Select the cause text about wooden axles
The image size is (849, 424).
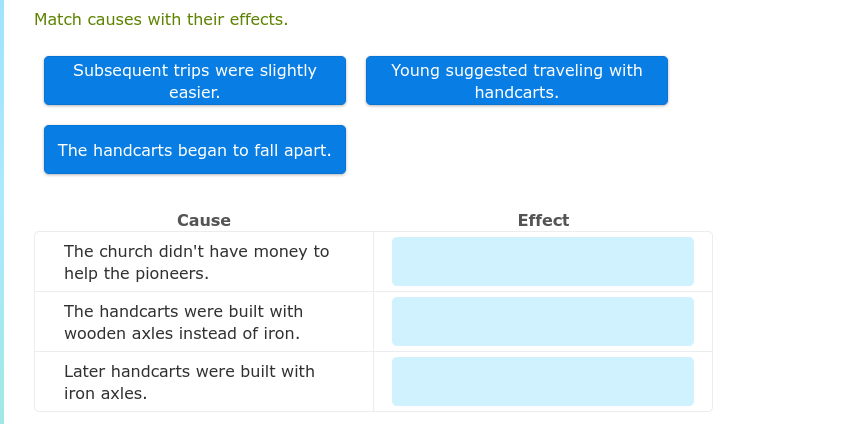point(184,322)
